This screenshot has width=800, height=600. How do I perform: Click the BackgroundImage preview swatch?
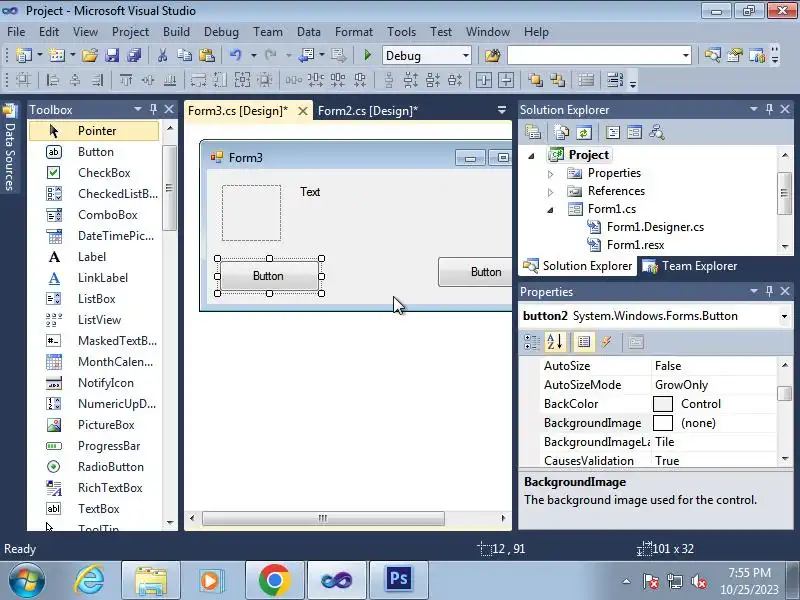663,423
